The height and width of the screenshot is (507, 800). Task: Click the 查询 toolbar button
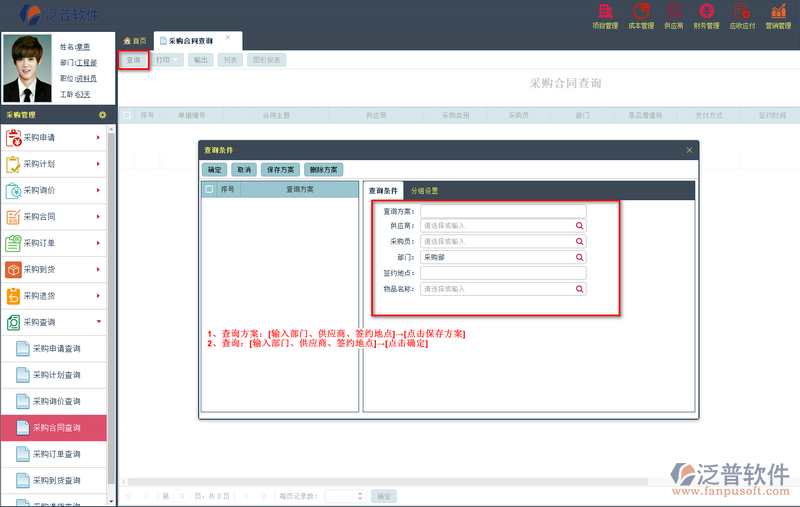click(133, 60)
